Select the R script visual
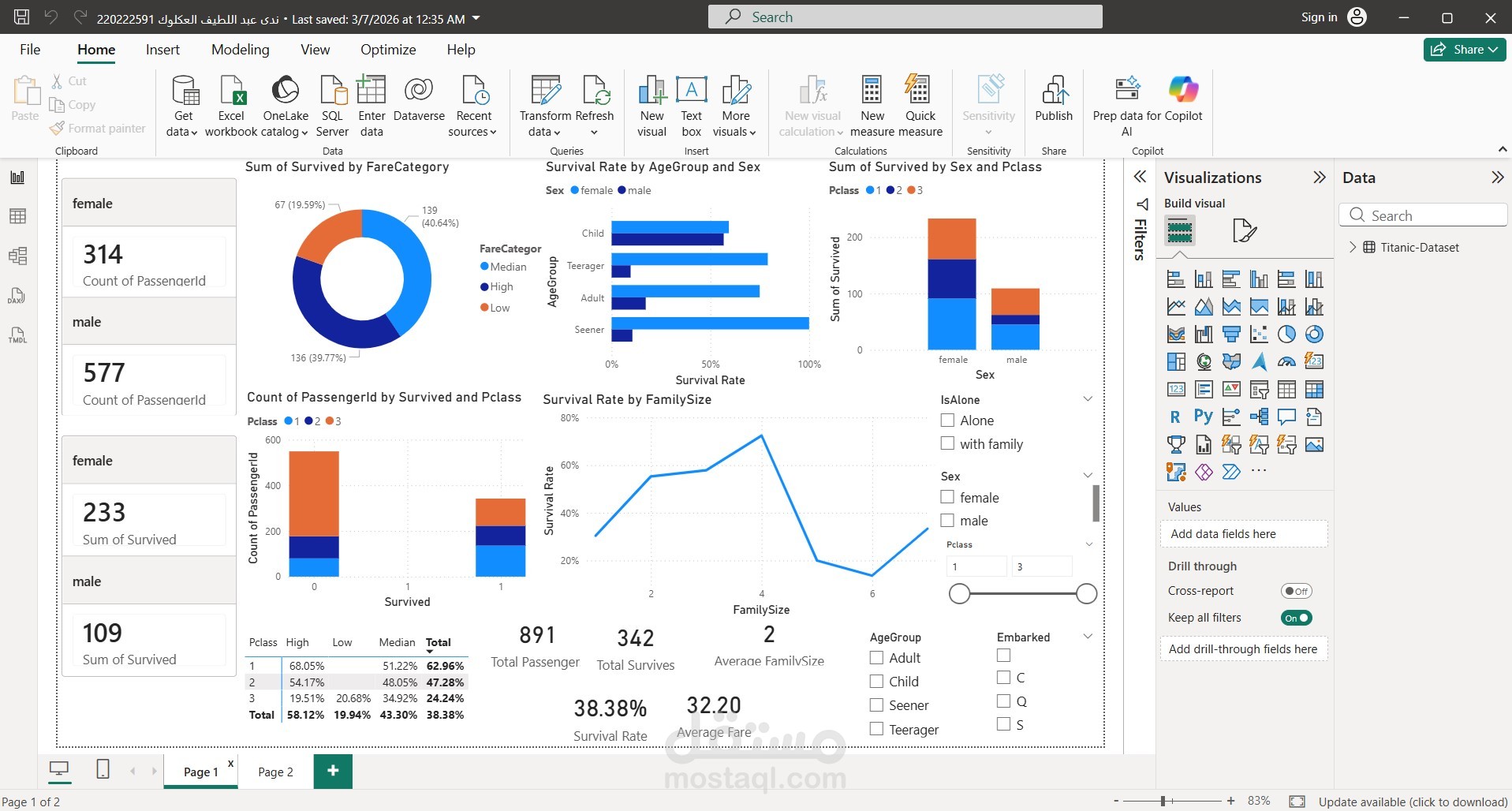Viewport: 1512px width, 811px height. coord(1175,416)
